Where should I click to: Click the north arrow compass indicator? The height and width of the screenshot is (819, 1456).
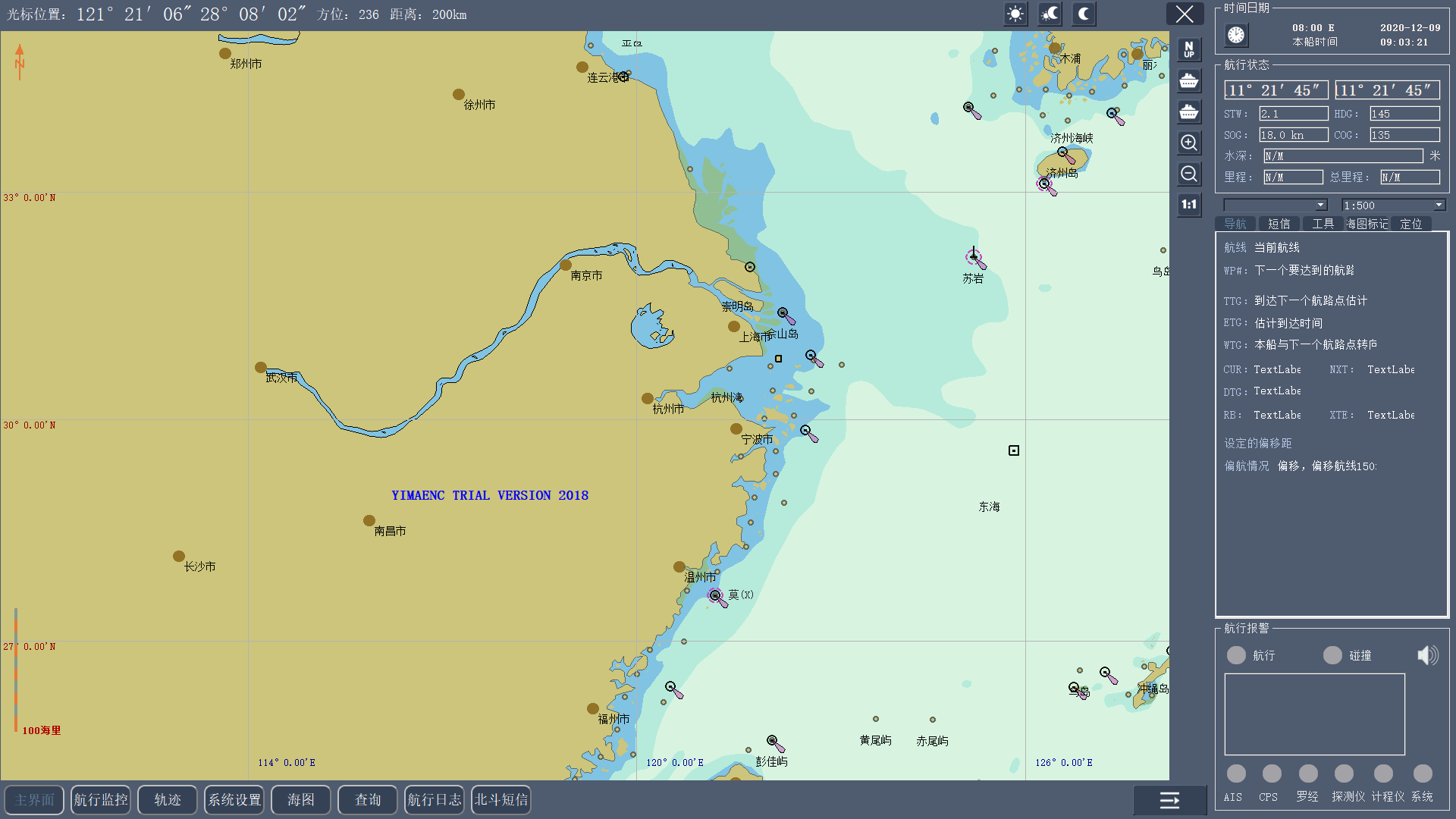pos(20,61)
